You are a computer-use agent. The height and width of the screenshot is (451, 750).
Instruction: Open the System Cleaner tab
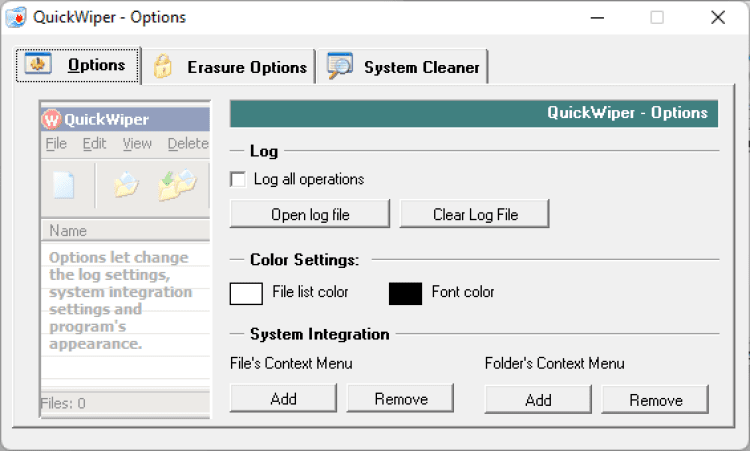coord(420,67)
